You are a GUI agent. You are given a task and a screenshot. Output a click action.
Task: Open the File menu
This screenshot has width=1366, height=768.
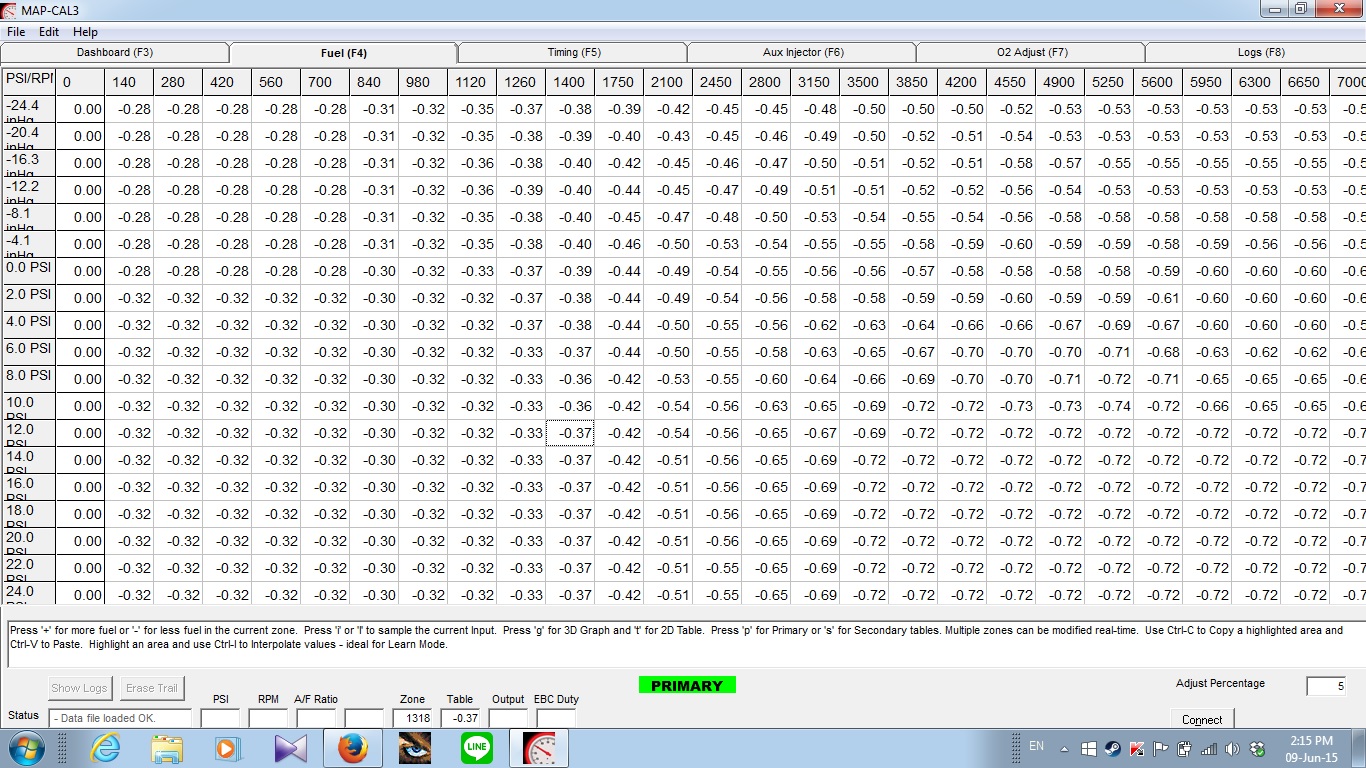pos(15,31)
